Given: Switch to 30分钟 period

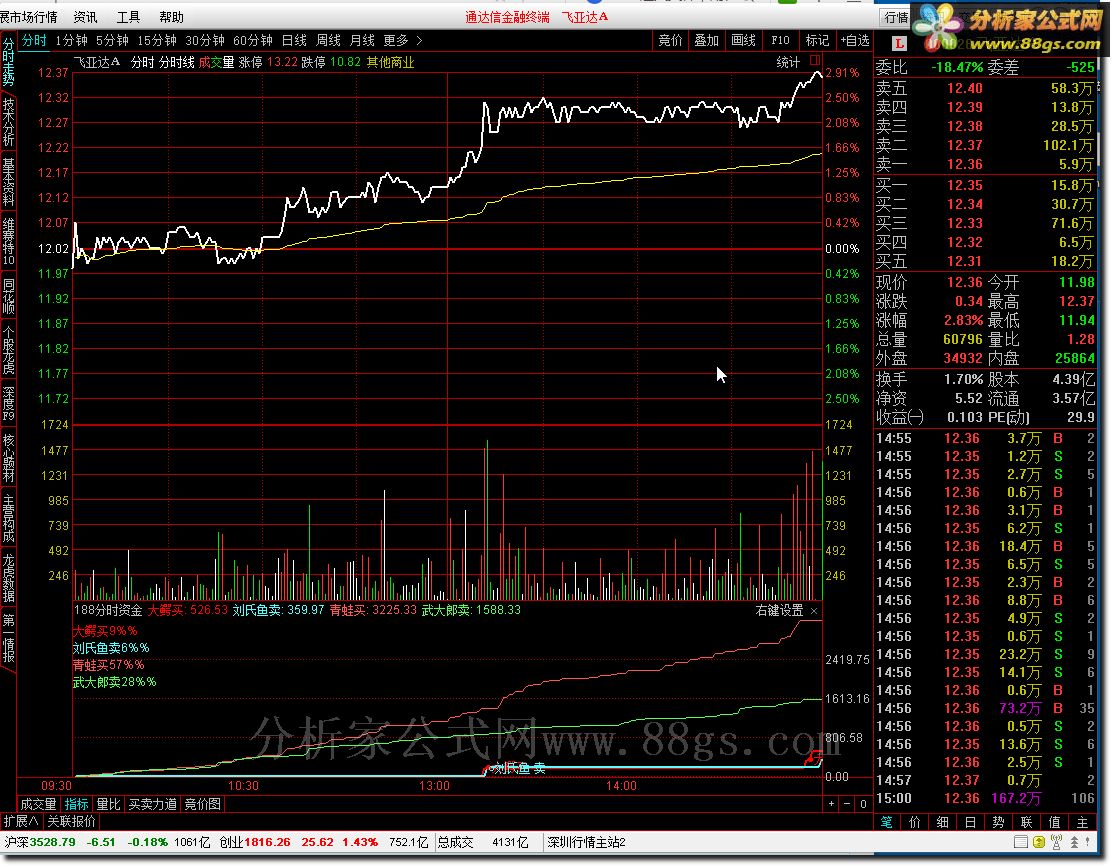Looking at the screenshot, I should [x=205, y=40].
